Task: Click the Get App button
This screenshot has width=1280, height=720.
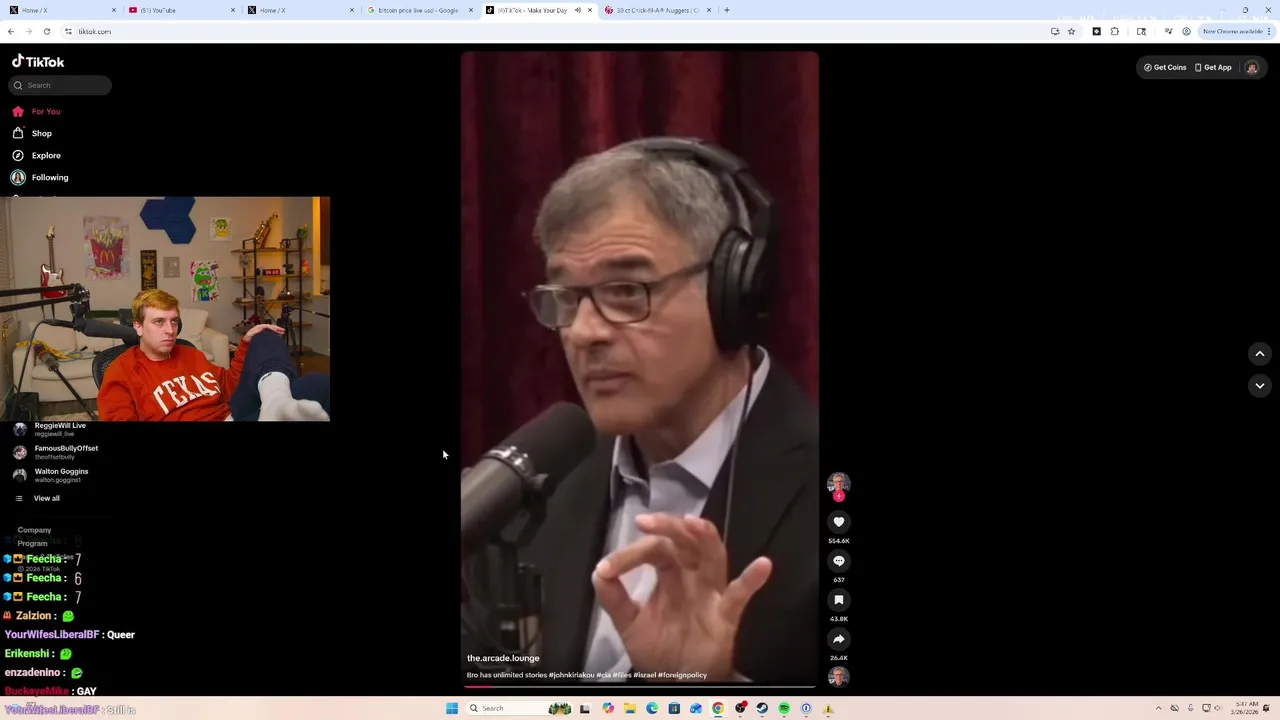Action: 1213,67
